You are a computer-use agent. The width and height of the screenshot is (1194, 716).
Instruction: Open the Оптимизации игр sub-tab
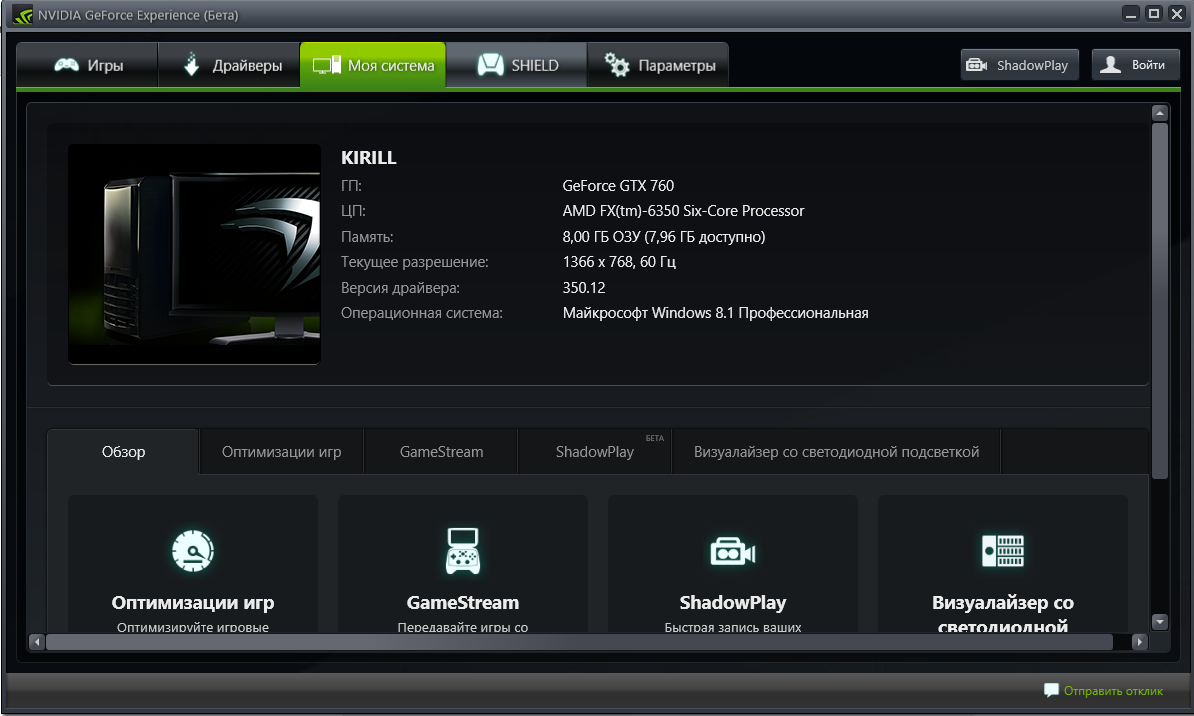click(282, 452)
